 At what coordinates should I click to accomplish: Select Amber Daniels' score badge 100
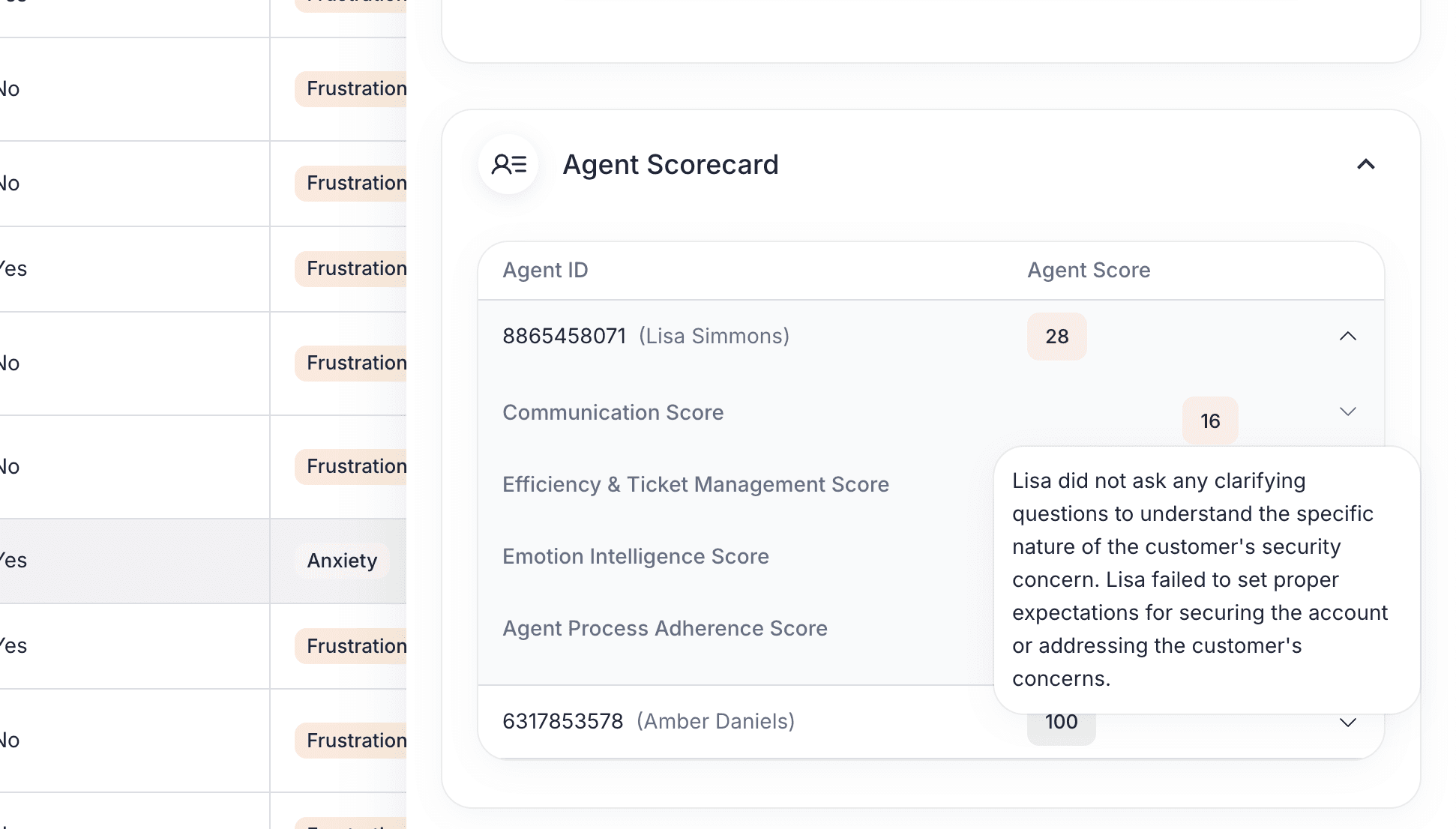(1061, 721)
